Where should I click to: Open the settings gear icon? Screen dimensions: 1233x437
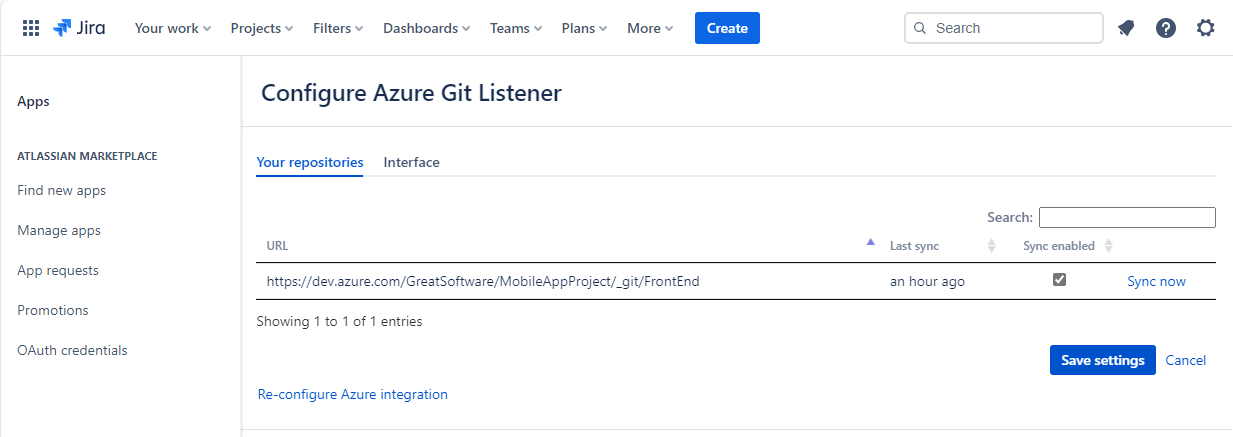(1206, 28)
